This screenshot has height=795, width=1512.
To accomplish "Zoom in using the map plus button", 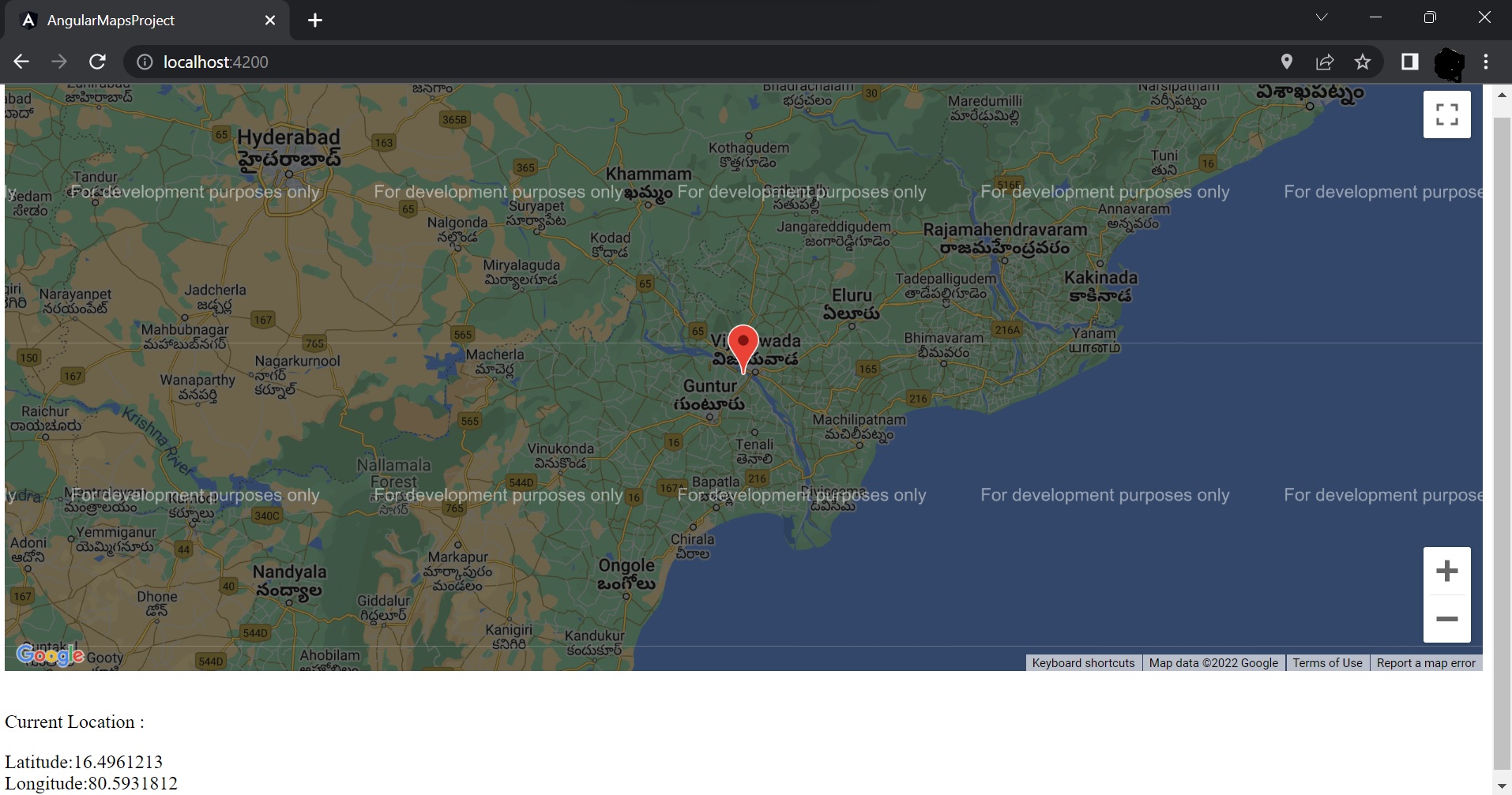I will click(x=1446, y=571).
